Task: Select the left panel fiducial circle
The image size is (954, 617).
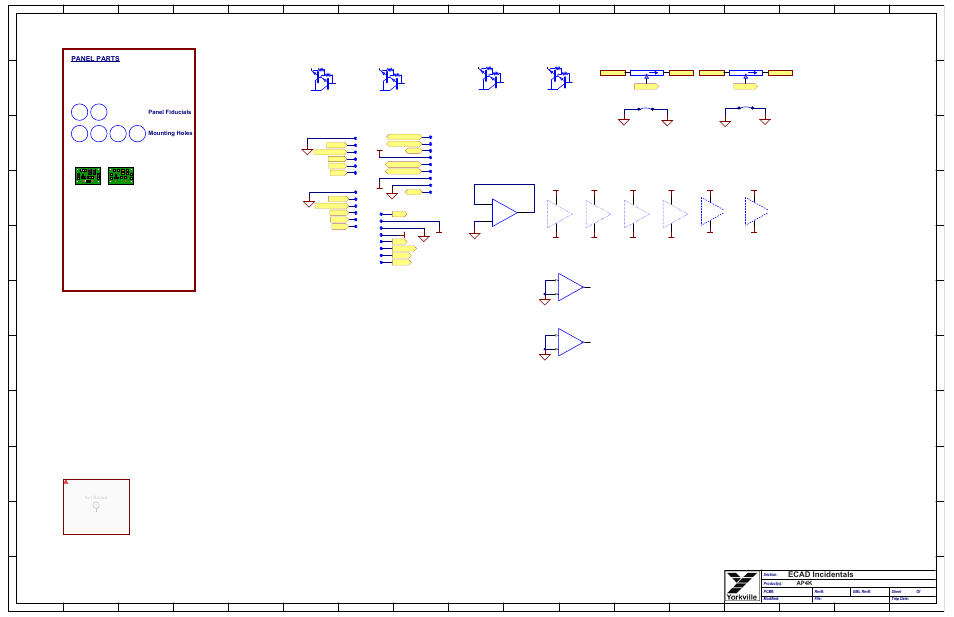Action: click(80, 112)
